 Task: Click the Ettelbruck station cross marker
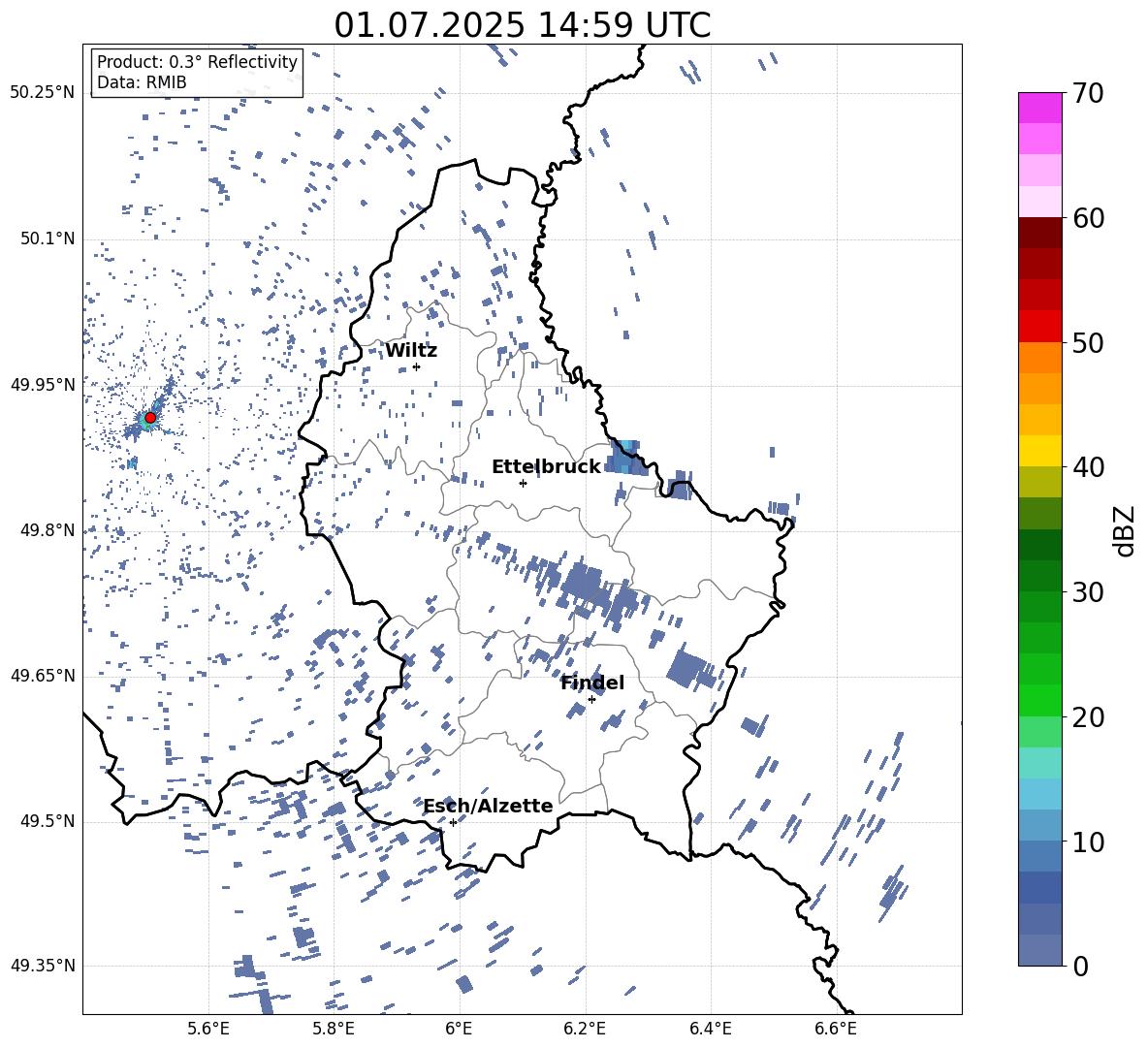click(523, 483)
